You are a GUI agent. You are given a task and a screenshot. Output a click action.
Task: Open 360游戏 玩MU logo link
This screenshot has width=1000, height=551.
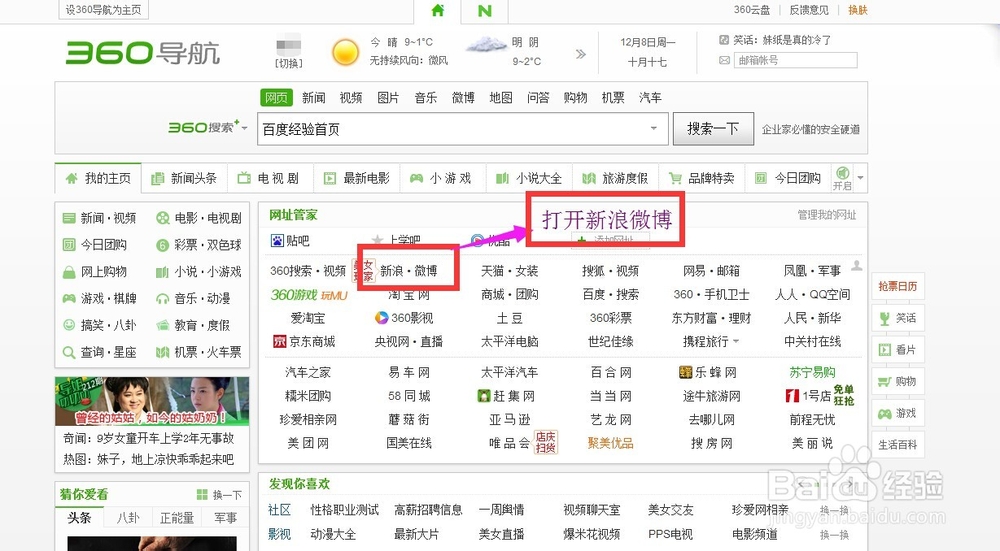tap(309, 295)
